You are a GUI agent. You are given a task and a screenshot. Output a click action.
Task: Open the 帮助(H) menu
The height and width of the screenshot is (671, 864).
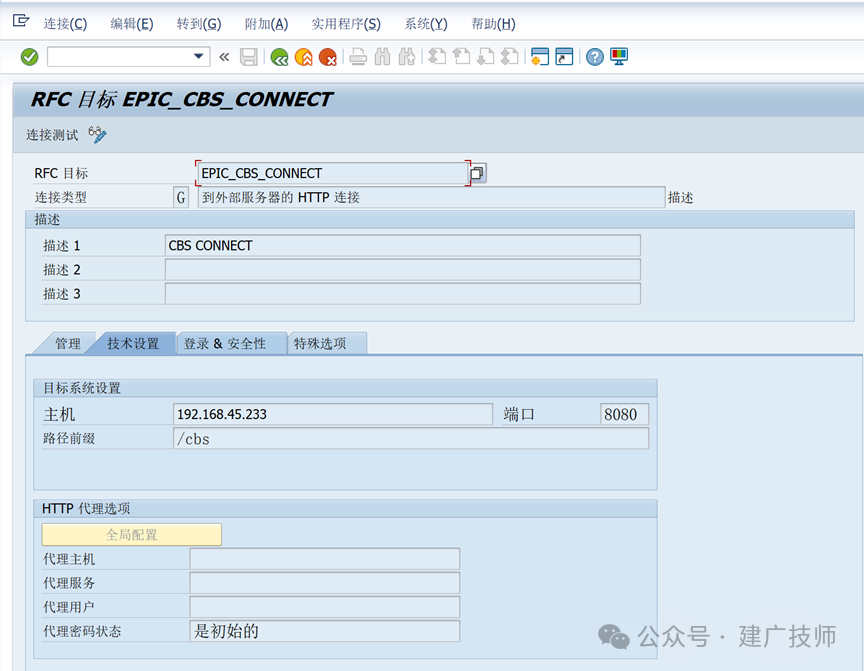[x=493, y=24]
